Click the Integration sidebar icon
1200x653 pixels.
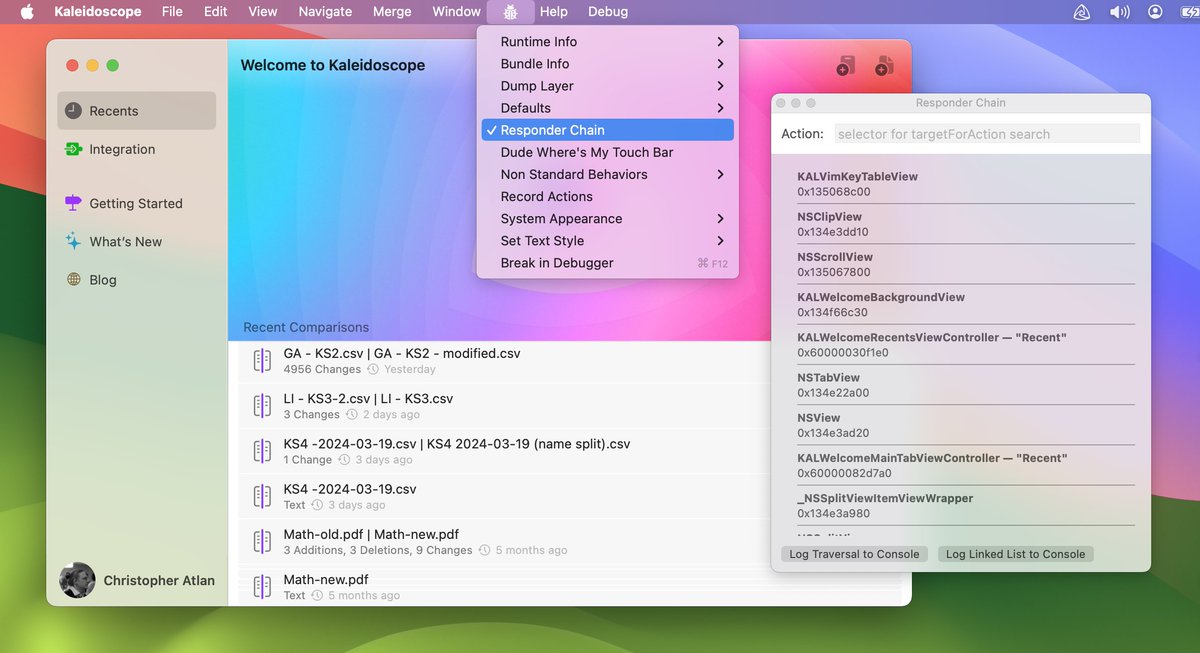[x=73, y=149]
